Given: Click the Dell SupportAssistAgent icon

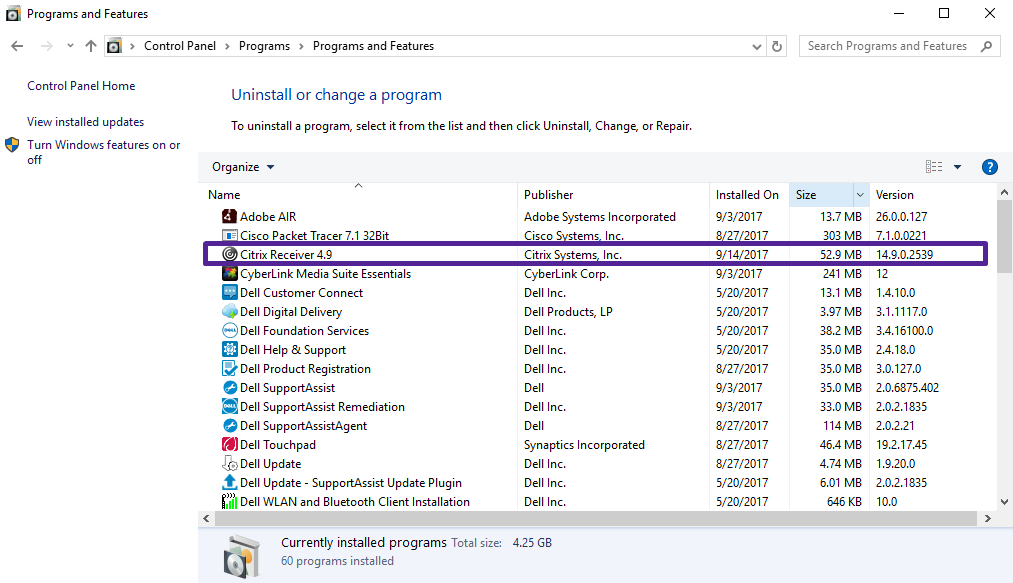Looking at the screenshot, I should [x=229, y=426].
